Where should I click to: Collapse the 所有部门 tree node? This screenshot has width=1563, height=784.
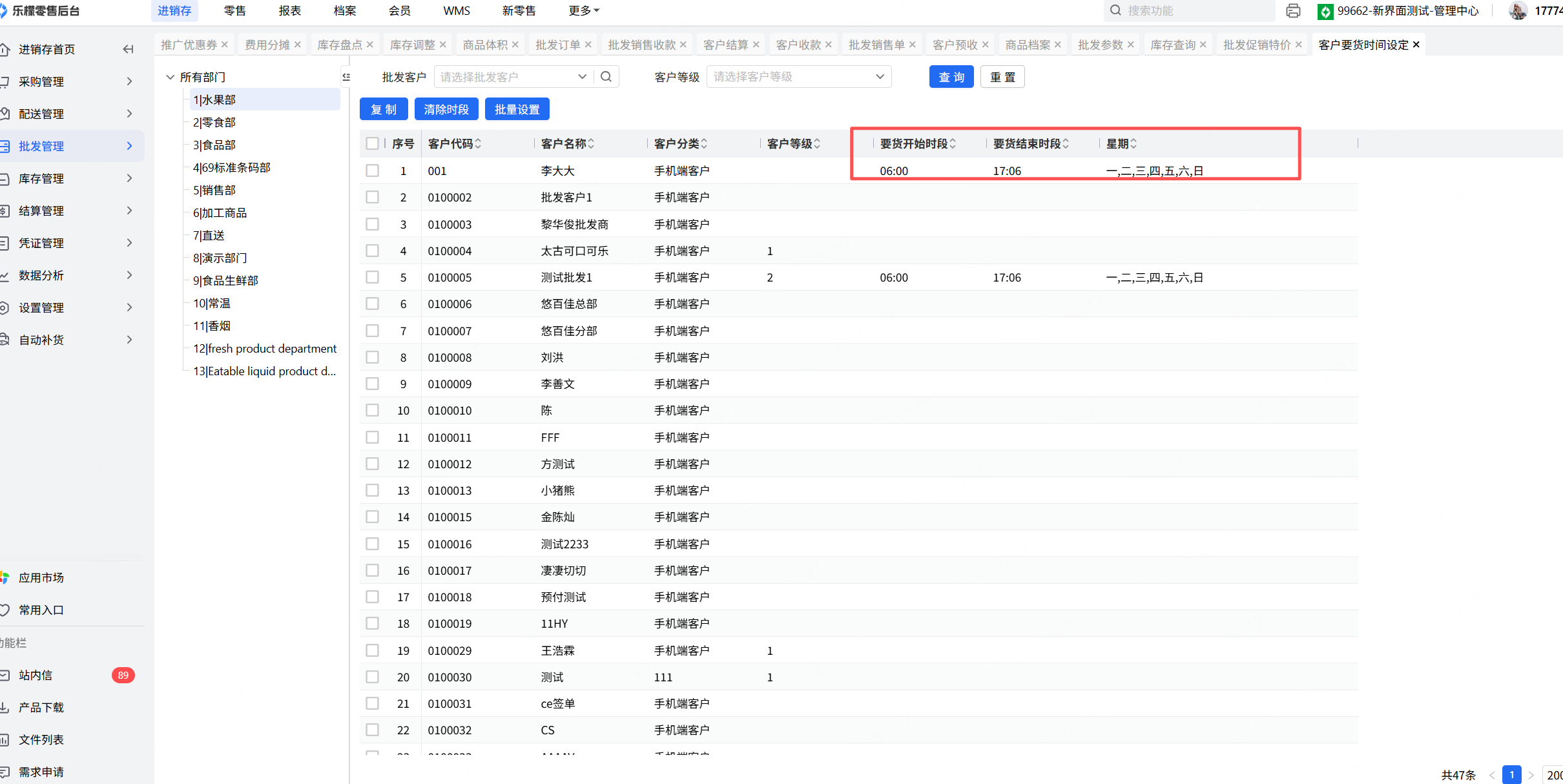coord(171,77)
